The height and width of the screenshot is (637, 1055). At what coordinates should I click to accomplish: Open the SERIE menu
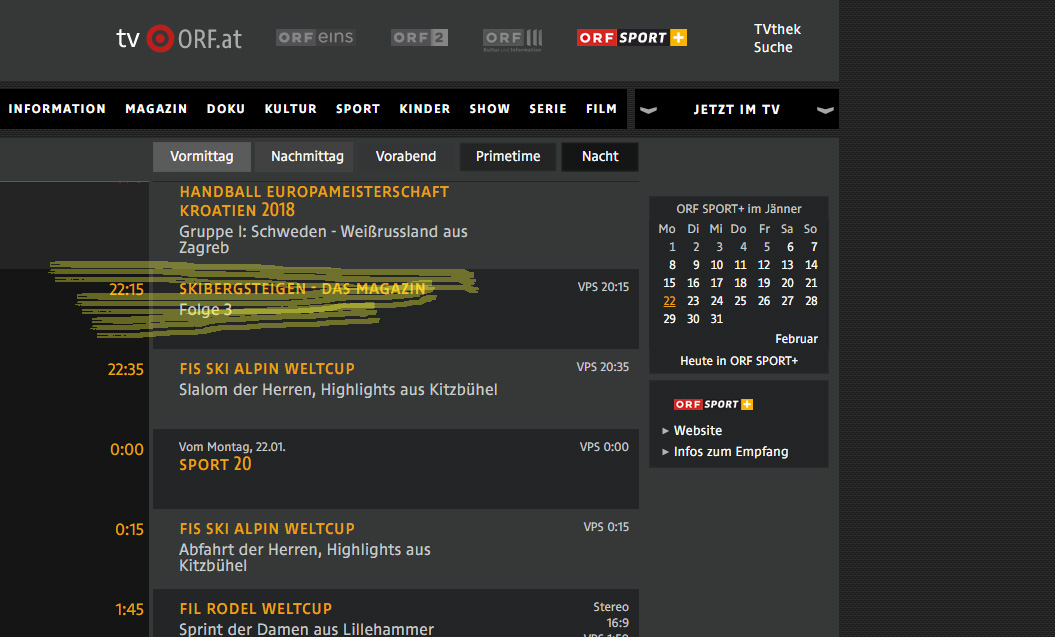click(548, 109)
